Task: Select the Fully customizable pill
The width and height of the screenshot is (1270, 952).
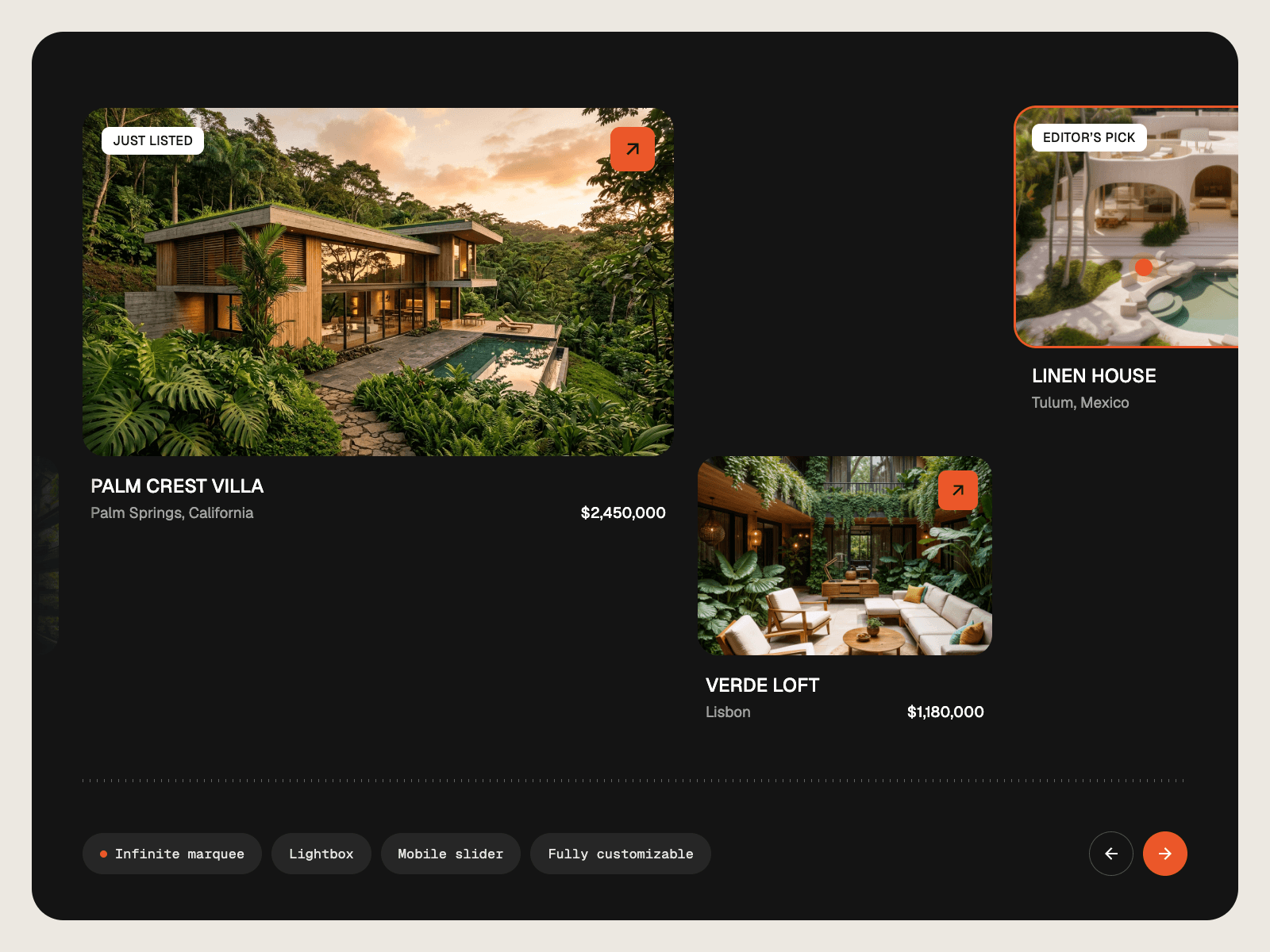Action: coord(621,854)
